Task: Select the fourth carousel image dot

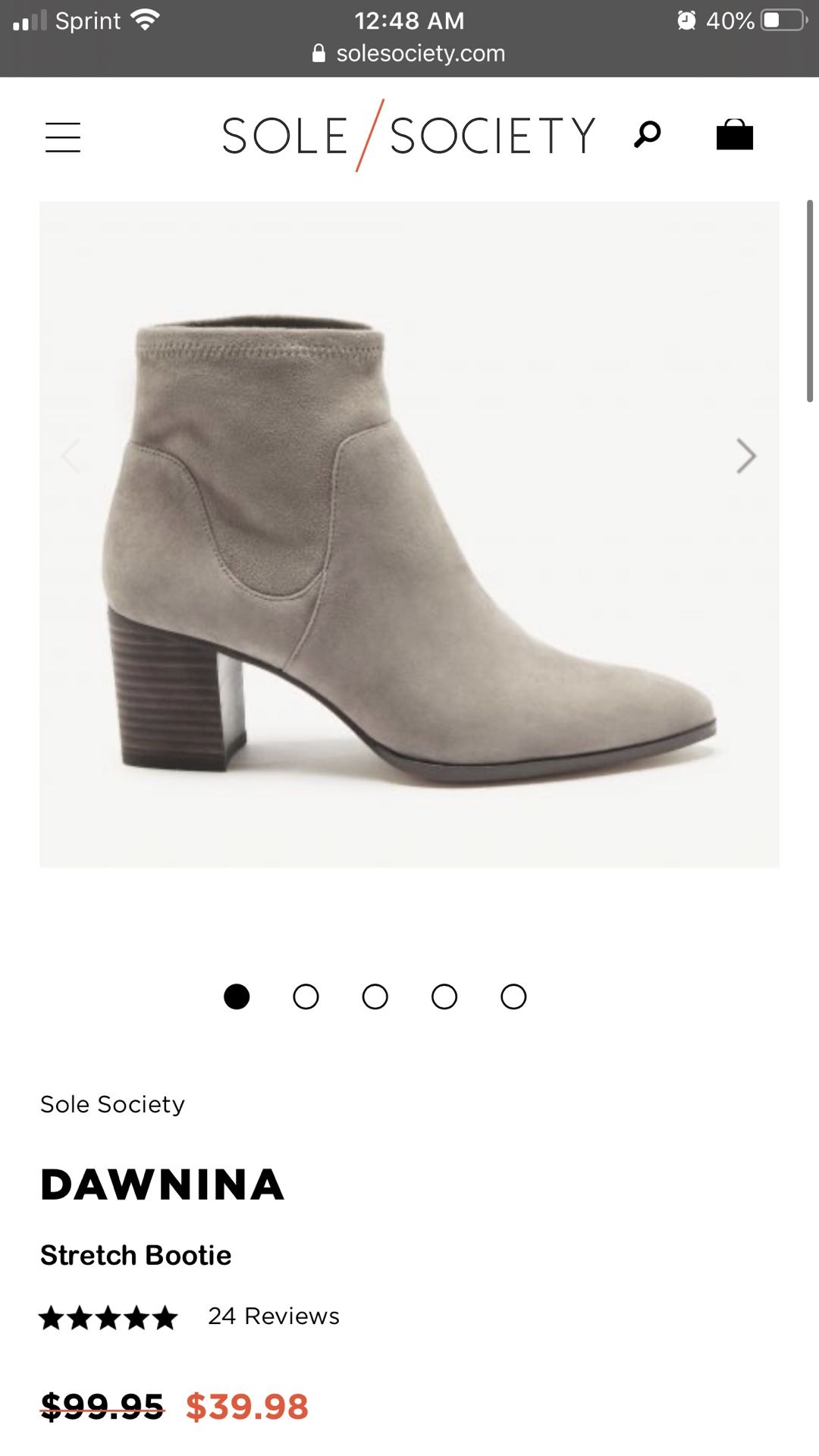Action: coord(444,996)
